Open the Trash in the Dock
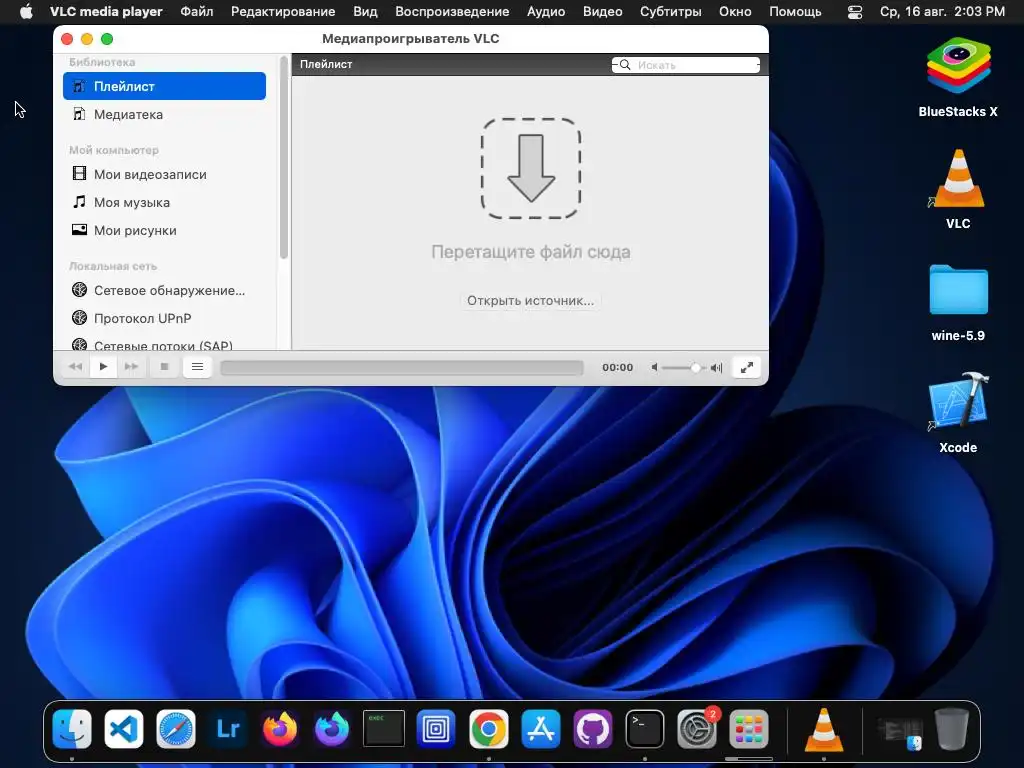The image size is (1024, 768). click(952, 729)
